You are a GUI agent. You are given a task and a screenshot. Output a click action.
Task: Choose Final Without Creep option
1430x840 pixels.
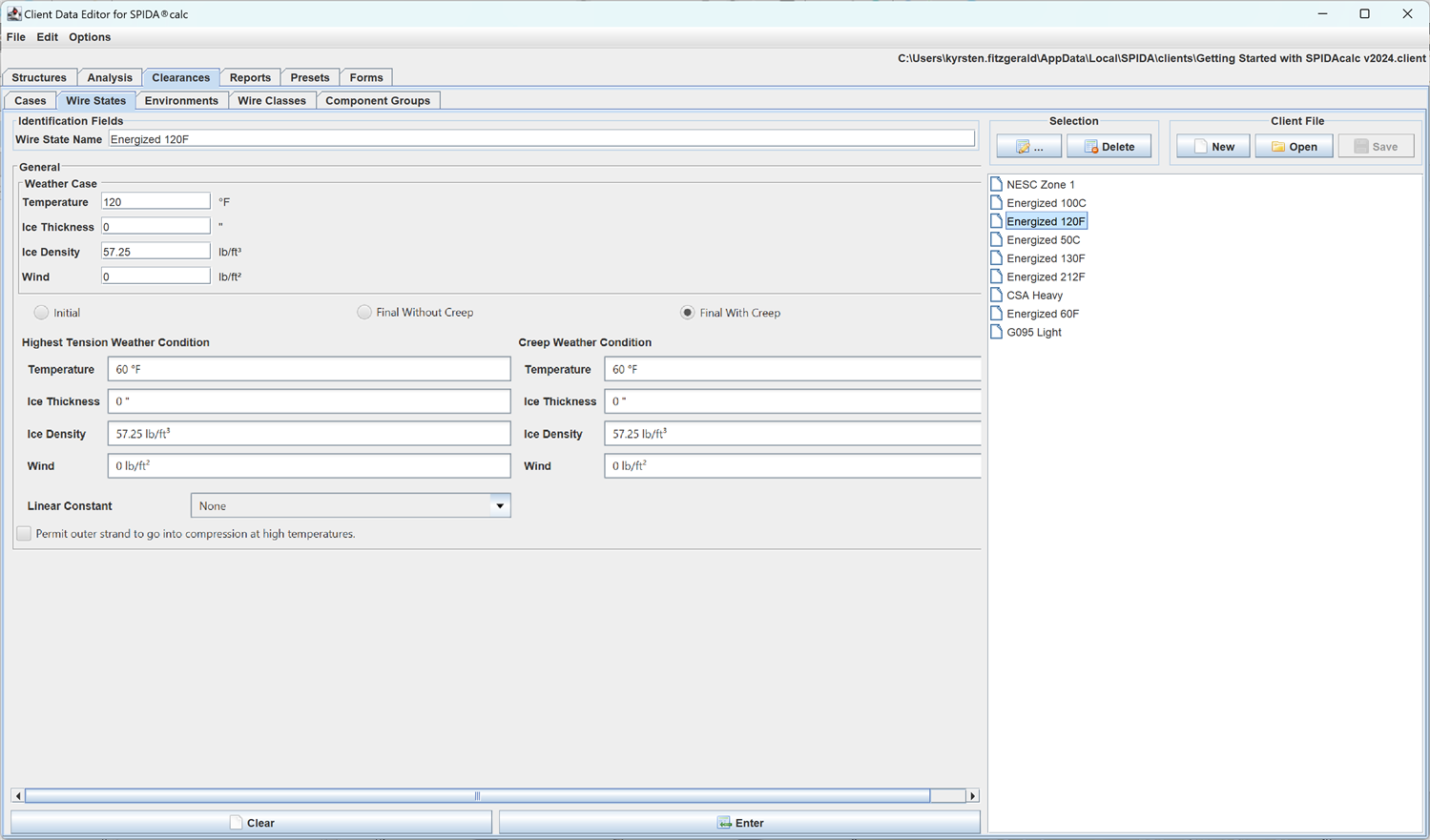(x=364, y=313)
